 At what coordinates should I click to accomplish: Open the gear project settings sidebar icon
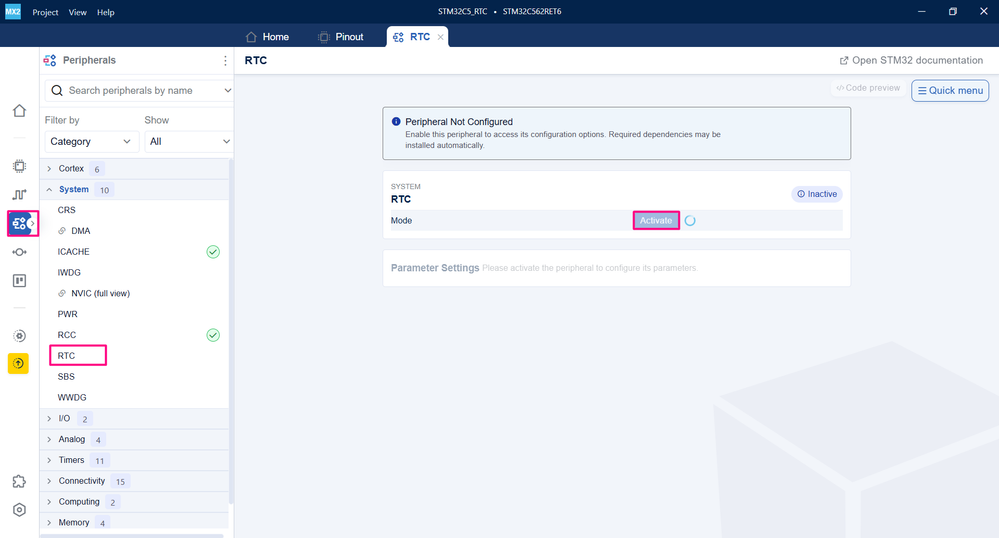(x=19, y=336)
